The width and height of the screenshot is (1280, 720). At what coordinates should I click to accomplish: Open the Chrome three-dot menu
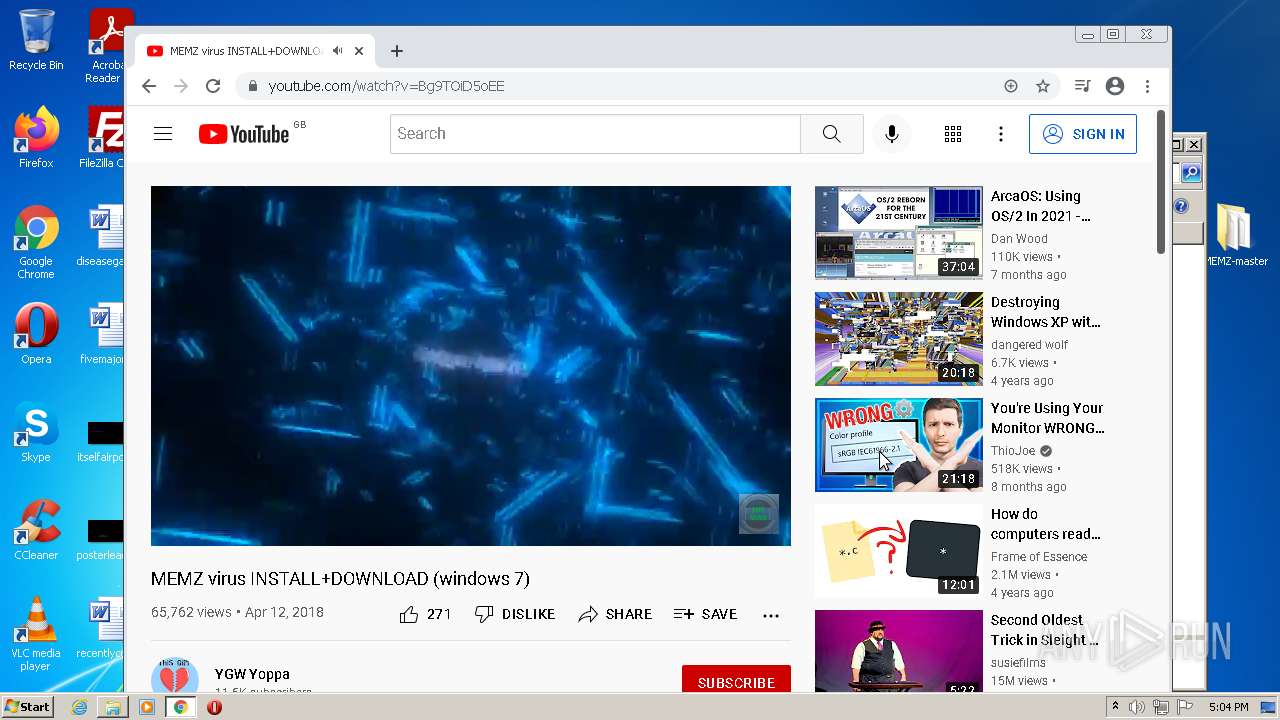(1148, 86)
